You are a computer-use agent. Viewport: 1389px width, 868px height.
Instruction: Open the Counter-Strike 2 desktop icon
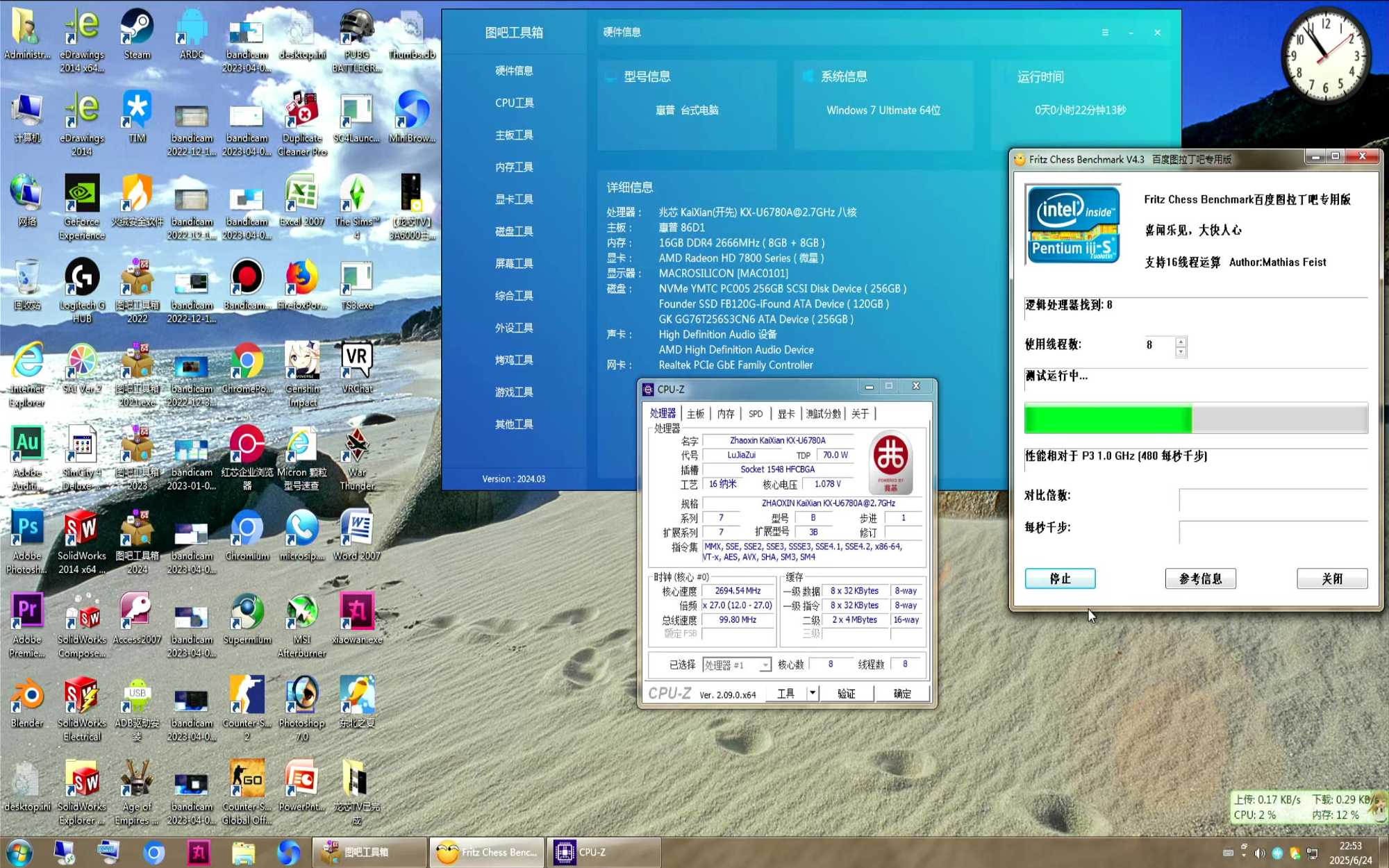pyautogui.click(x=247, y=708)
